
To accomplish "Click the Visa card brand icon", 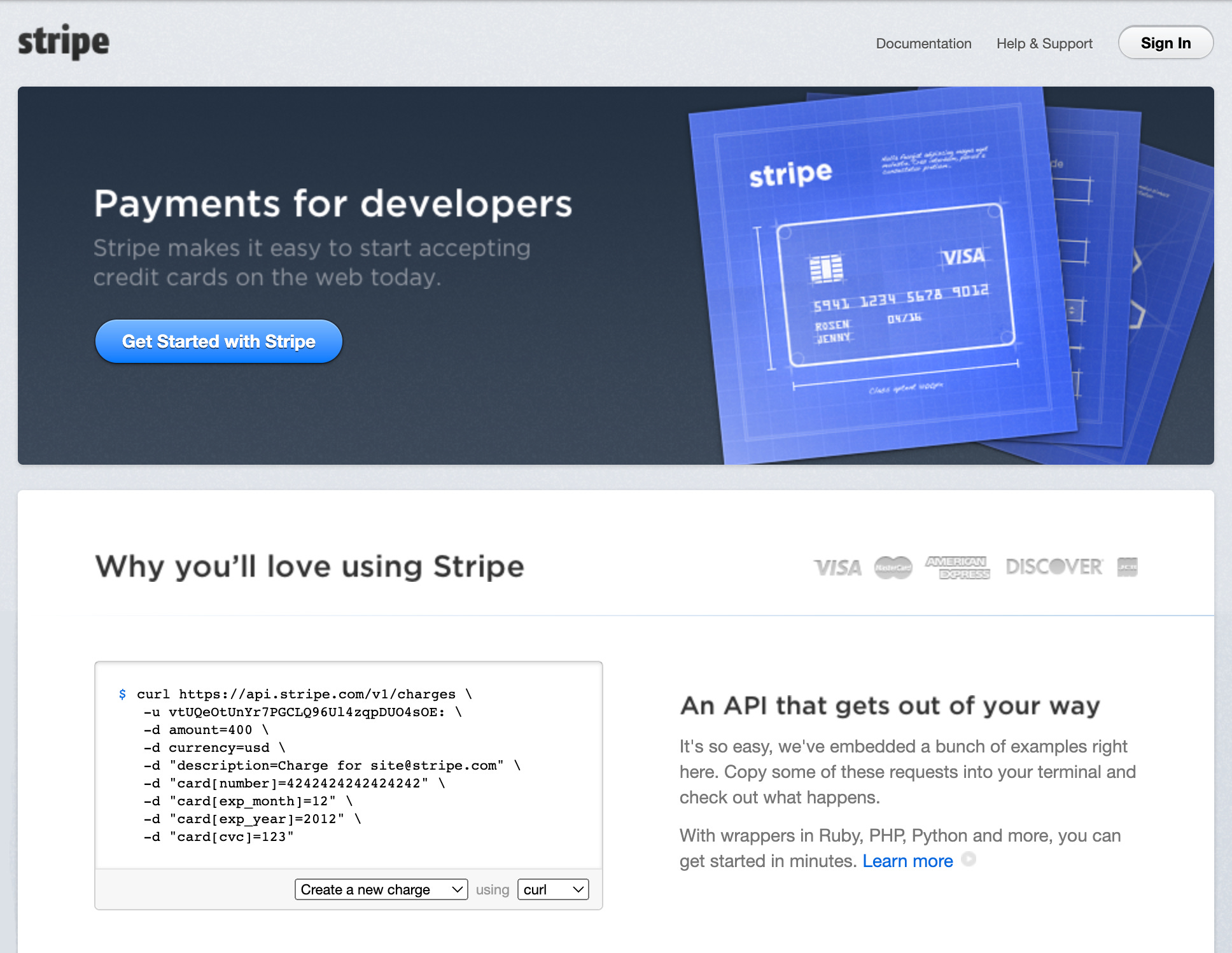I will click(x=837, y=567).
